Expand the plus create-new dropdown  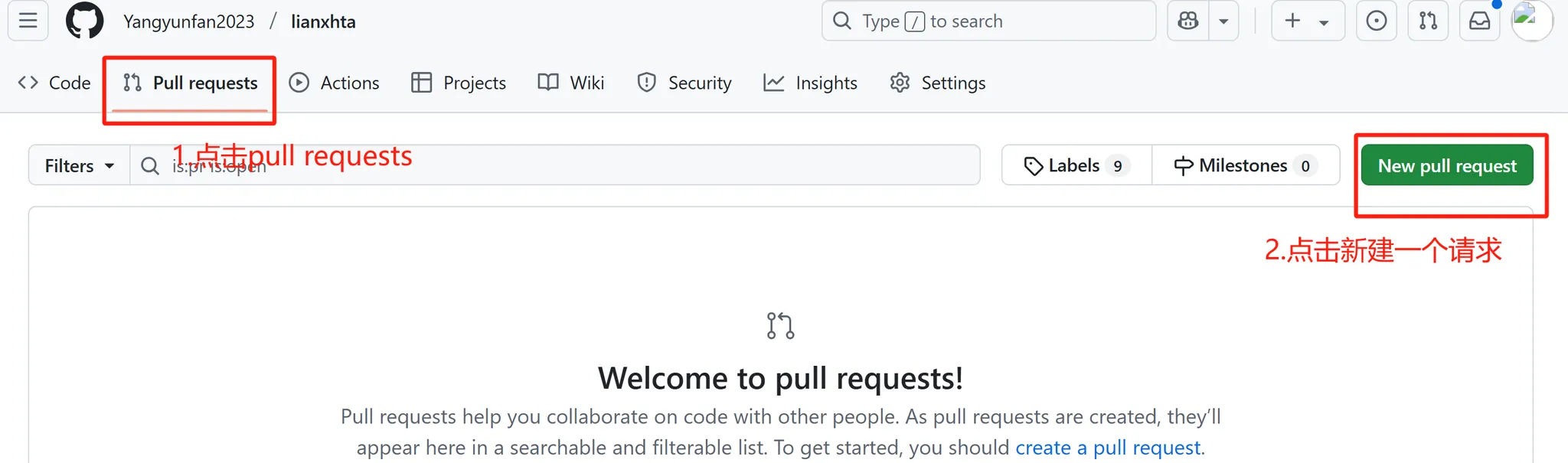point(1308,21)
